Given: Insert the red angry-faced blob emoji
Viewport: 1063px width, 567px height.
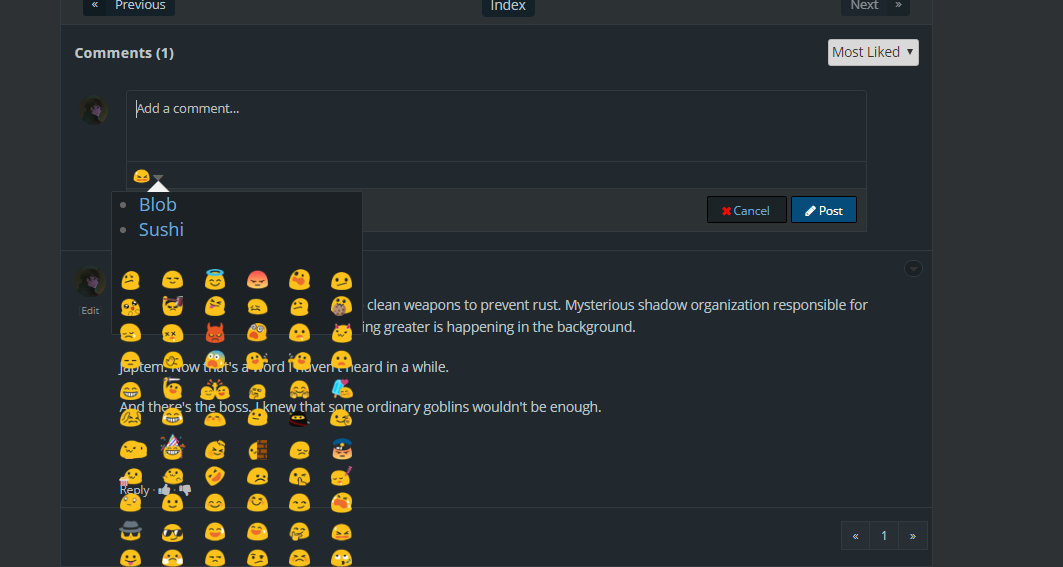Looking at the screenshot, I should [257, 279].
